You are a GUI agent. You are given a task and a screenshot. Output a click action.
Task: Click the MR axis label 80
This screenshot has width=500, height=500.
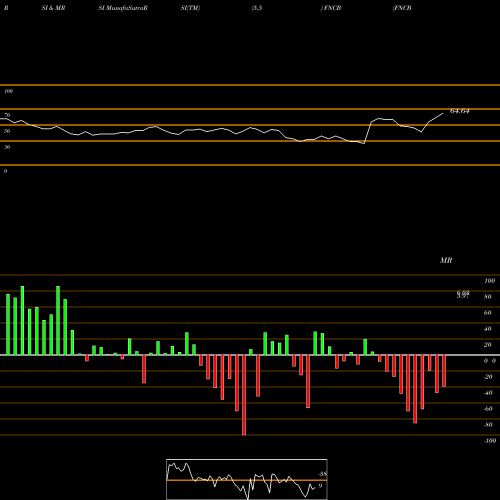click(488, 297)
